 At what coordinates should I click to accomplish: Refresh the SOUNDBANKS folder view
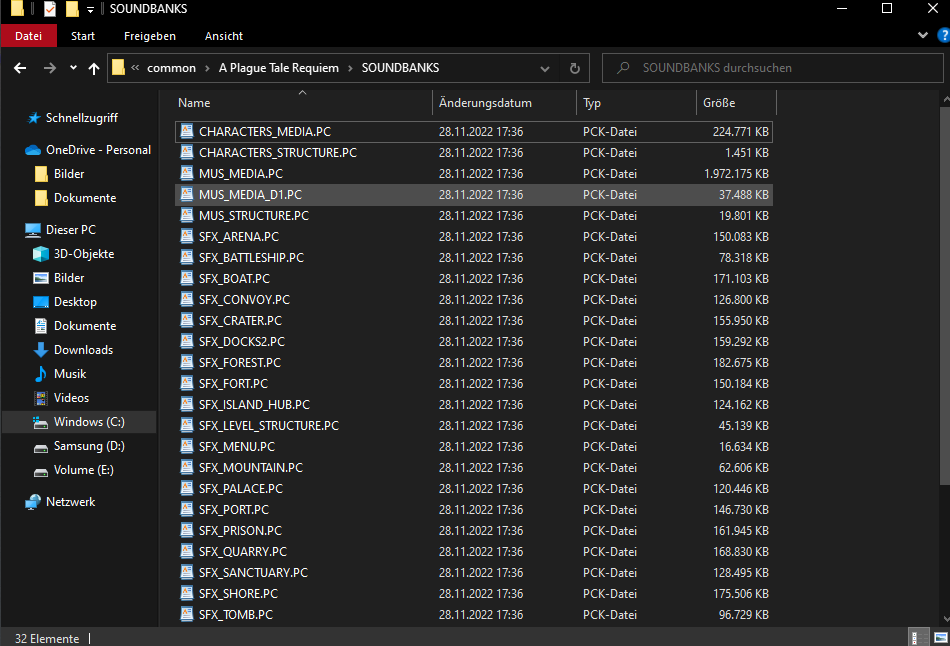pyautogui.click(x=574, y=68)
